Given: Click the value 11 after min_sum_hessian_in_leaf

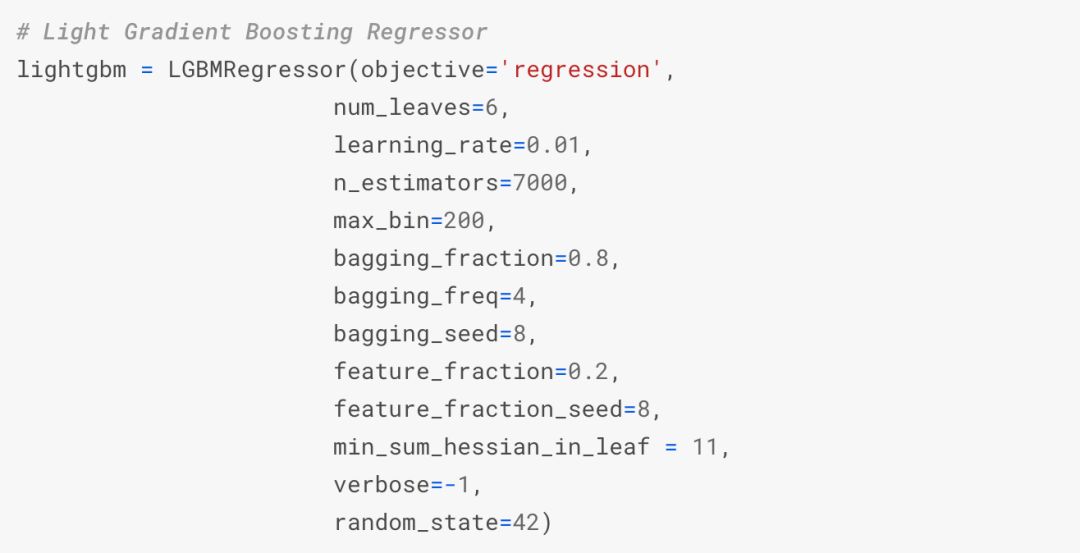Looking at the screenshot, I should [x=706, y=447].
